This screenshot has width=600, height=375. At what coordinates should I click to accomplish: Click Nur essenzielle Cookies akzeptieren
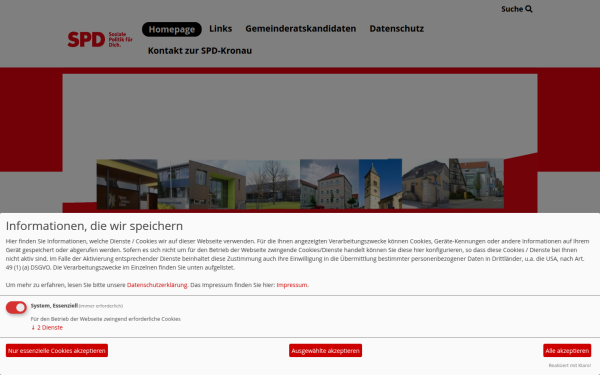click(x=57, y=351)
